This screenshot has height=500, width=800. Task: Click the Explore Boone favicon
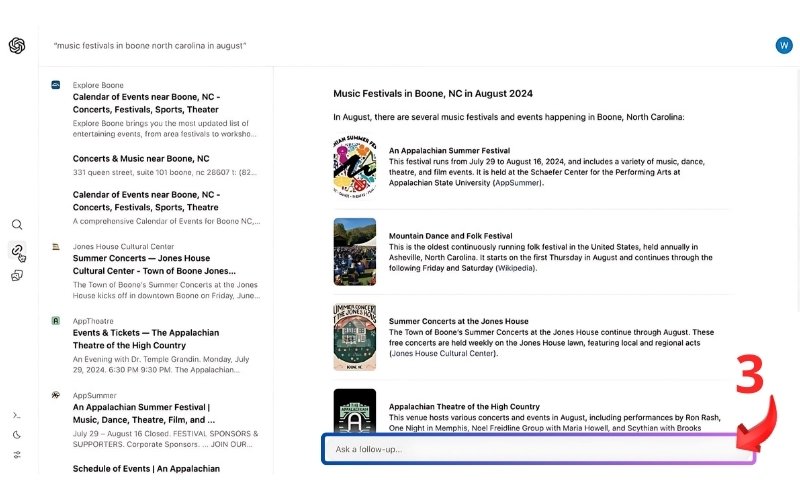pyautogui.click(x=56, y=85)
